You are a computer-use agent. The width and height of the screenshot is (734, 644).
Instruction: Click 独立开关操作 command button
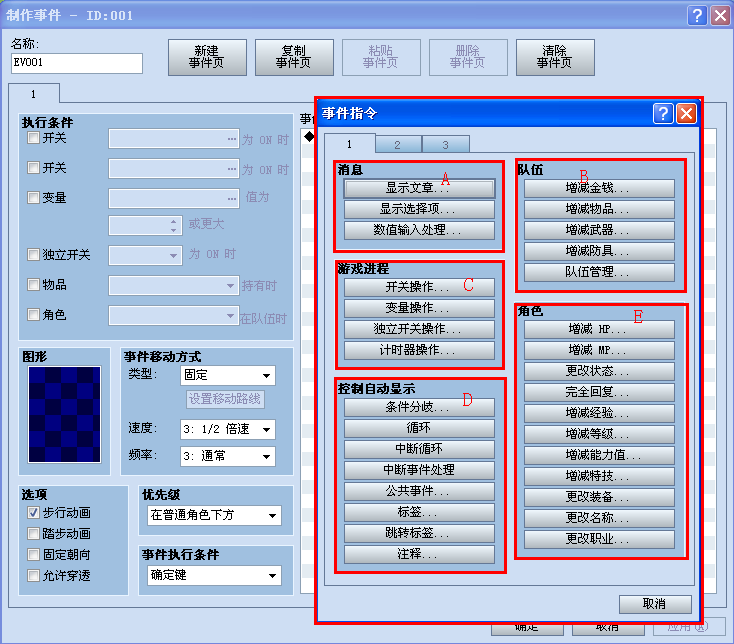pyautogui.click(x=419, y=329)
